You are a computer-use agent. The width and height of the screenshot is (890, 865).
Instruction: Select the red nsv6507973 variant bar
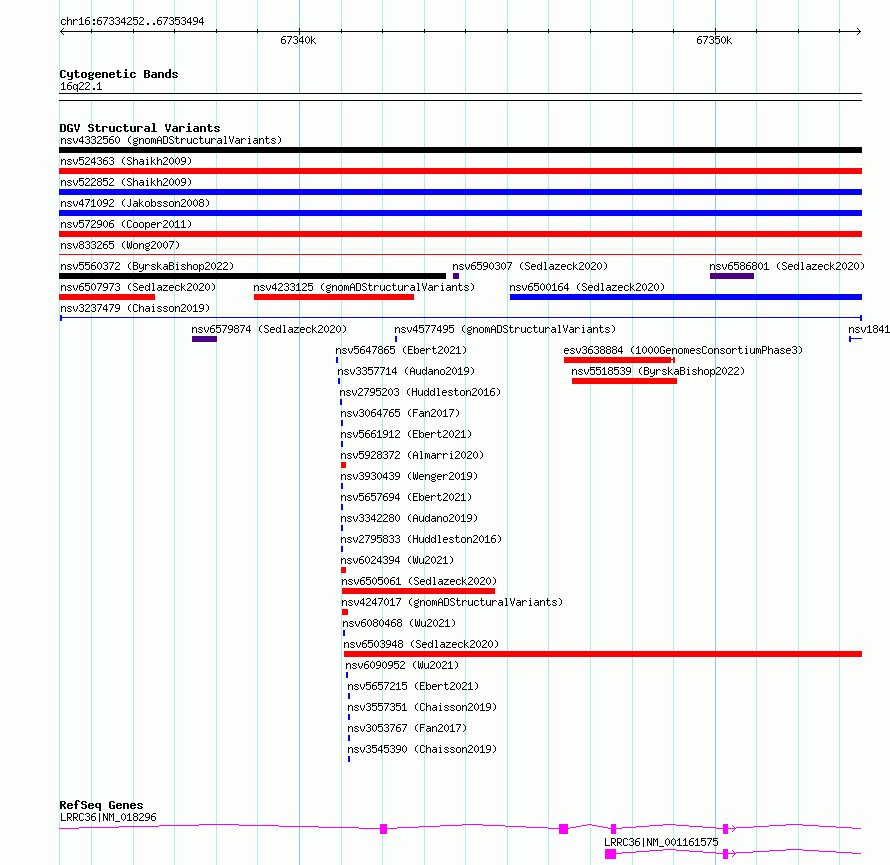[x=107, y=297]
